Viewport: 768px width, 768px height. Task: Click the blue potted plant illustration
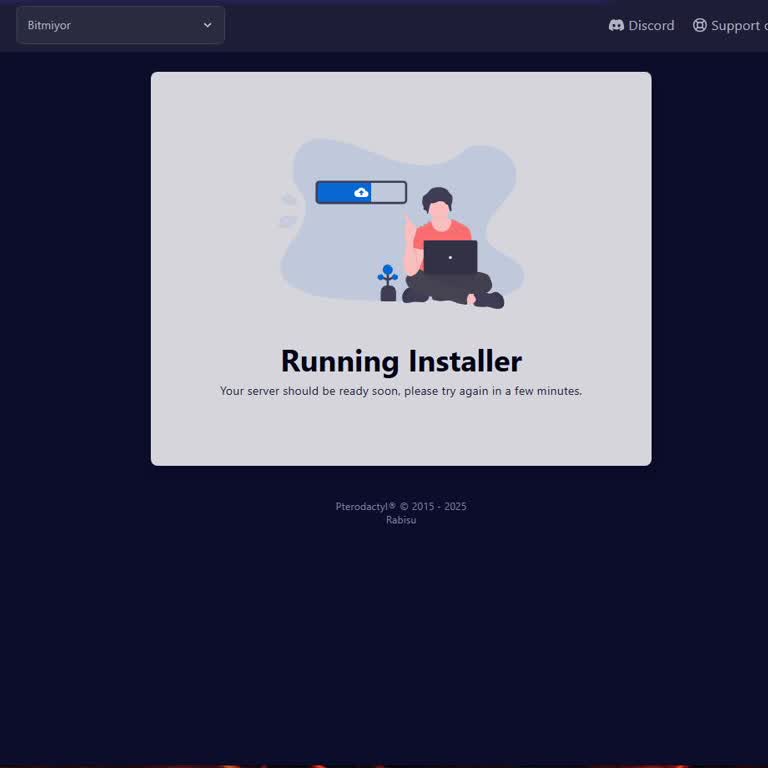(x=388, y=283)
